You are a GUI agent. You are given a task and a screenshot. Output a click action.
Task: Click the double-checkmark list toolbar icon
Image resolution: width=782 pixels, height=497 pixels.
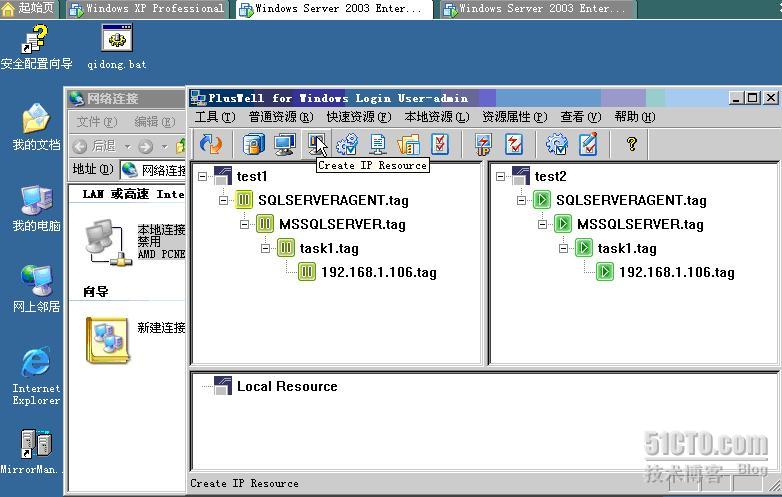[x=439, y=144]
